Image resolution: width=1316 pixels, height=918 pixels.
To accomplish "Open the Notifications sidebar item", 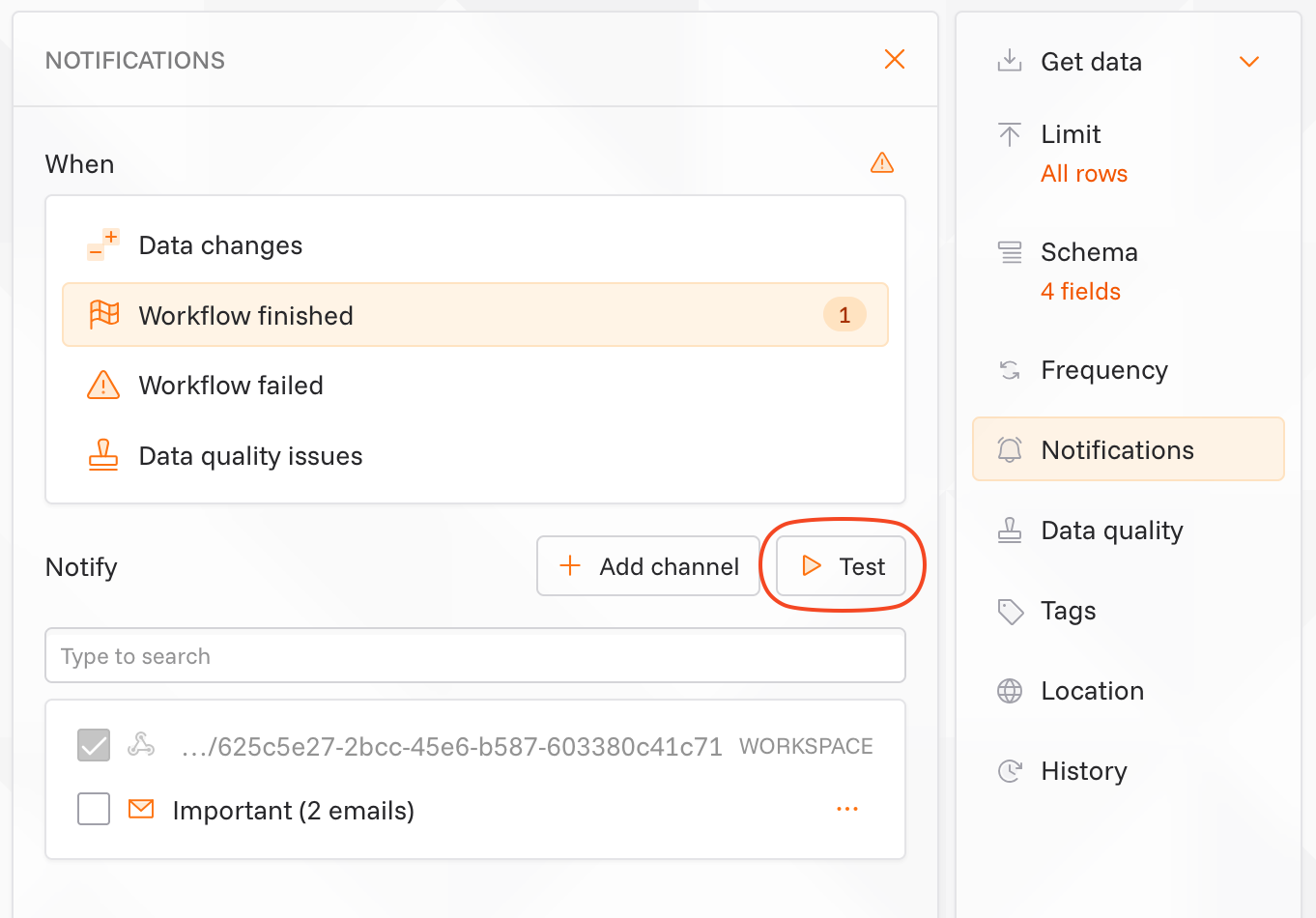I will point(1129,449).
